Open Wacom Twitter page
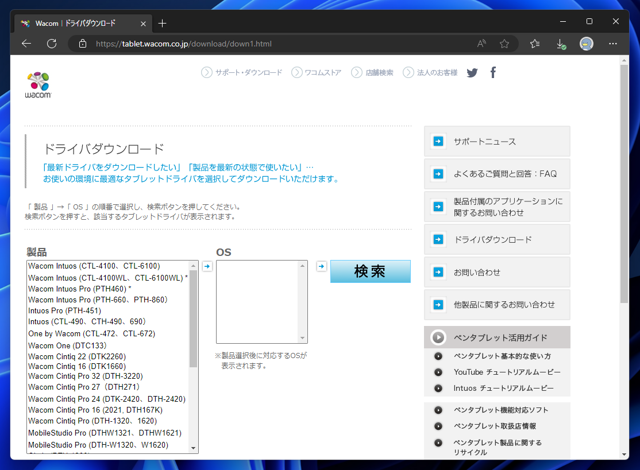The height and width of the screenshot is (470, 640). 472,73
